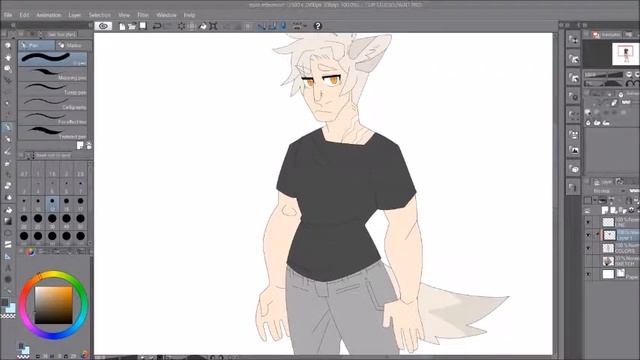Select the Move hand tool

[x=8, y=58]
